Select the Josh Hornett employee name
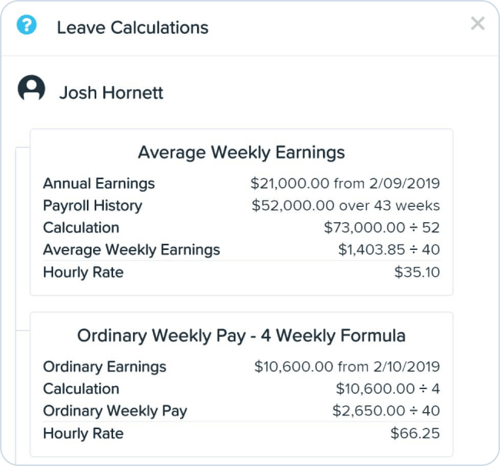Viewport: 500px width, 466px height. [111, 93]
